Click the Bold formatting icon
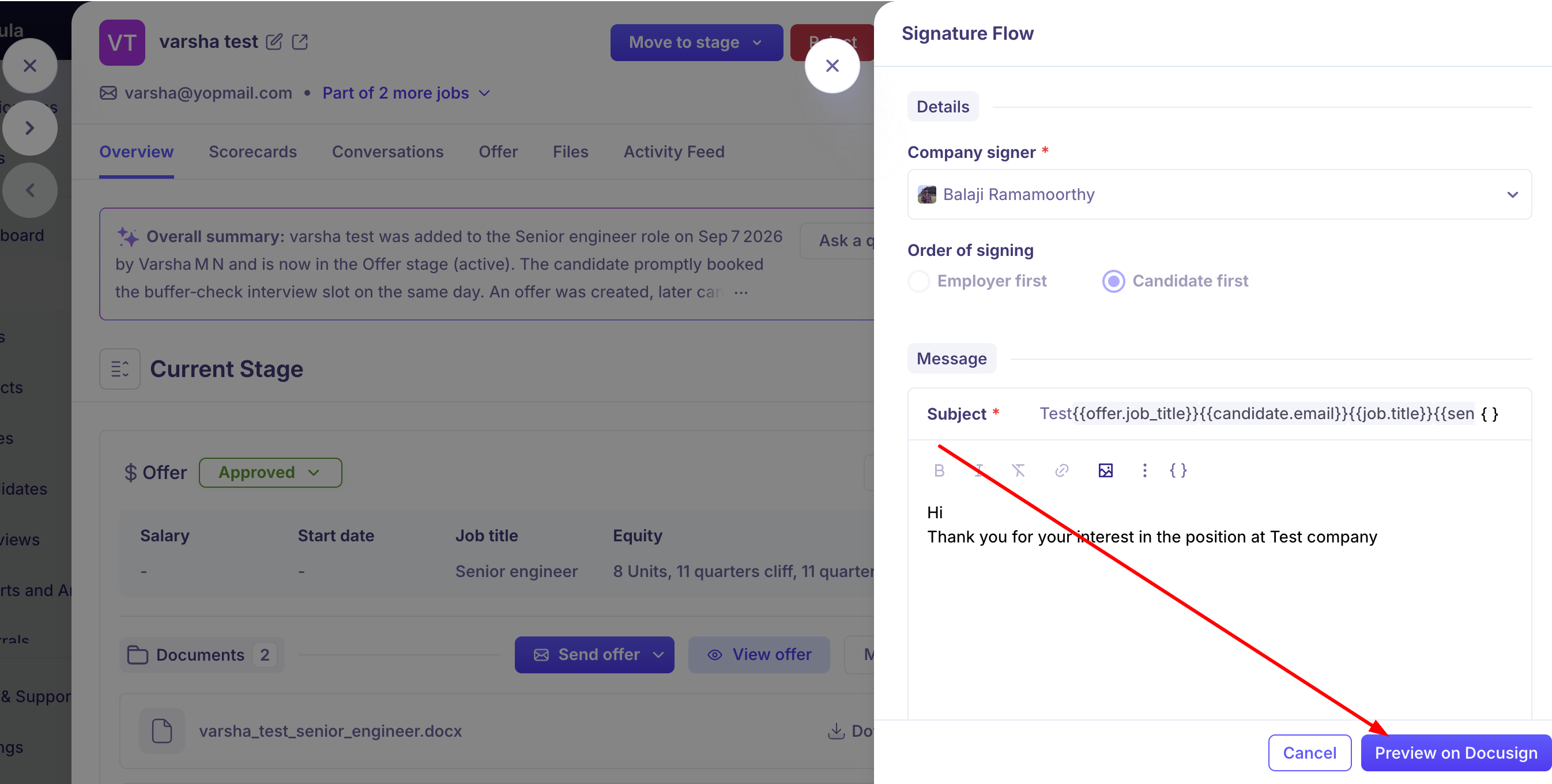1552x784 pixels. coord(939,470)
